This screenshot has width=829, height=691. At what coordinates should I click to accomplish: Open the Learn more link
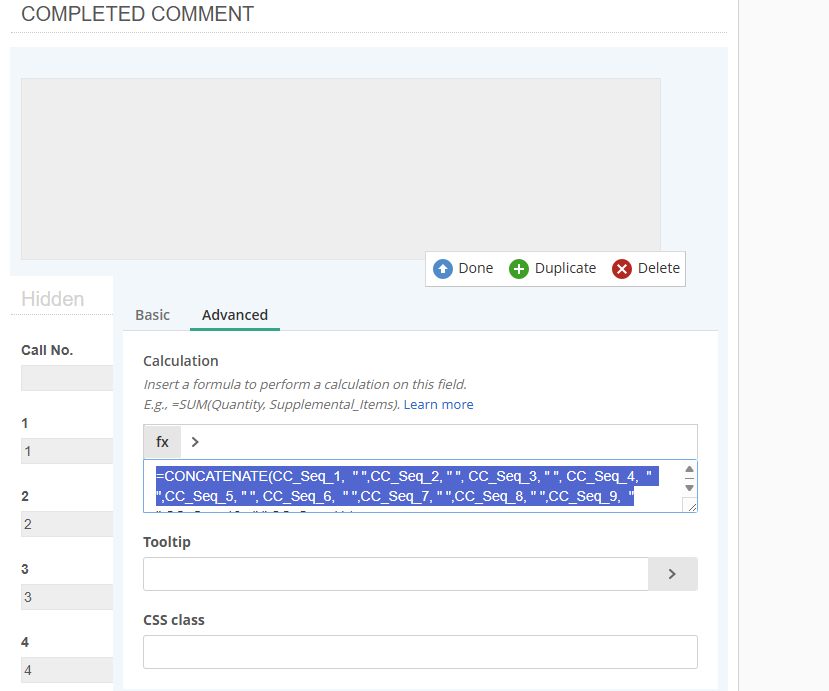pyautogui.click(x=438, y=405)
